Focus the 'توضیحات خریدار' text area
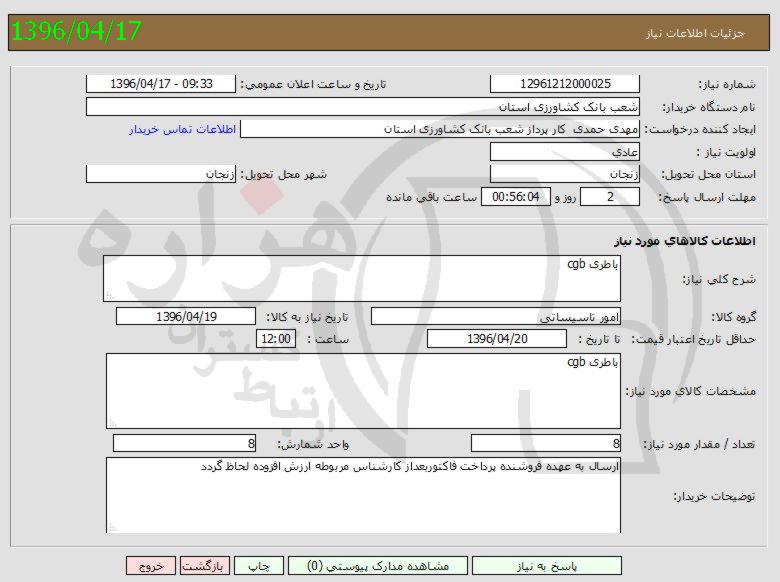 point(362,495)
